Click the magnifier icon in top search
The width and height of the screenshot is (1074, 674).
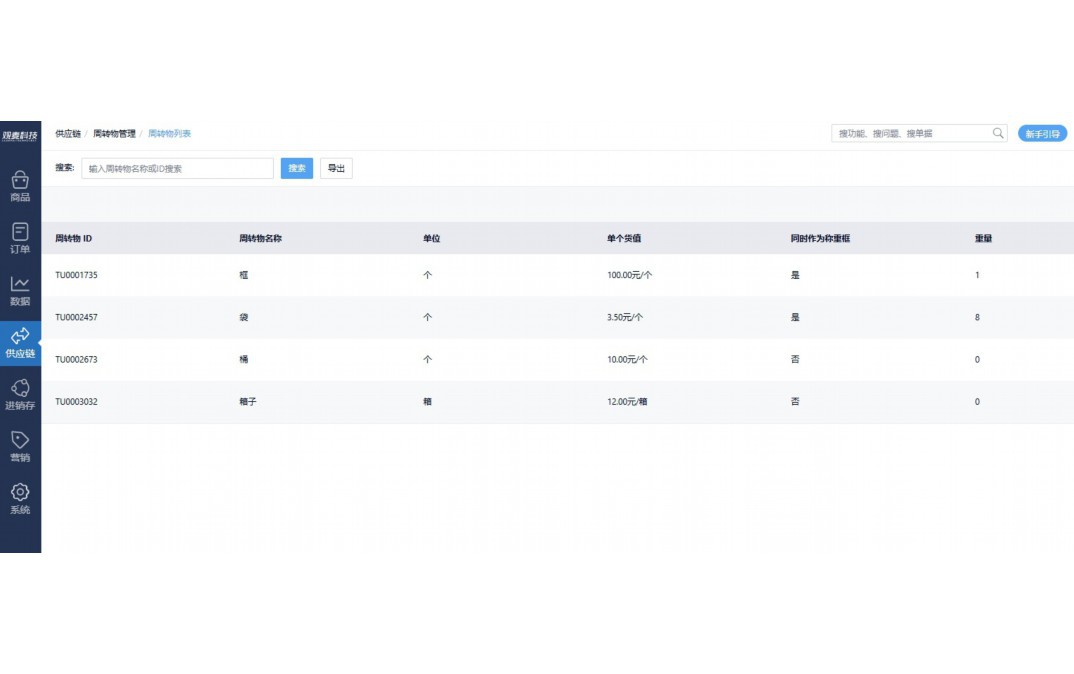997,133
